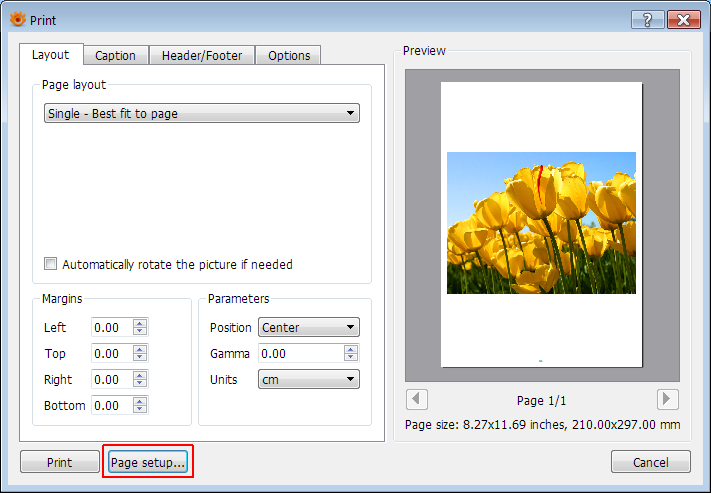Click the help question mark button

(x=648, y=20)
